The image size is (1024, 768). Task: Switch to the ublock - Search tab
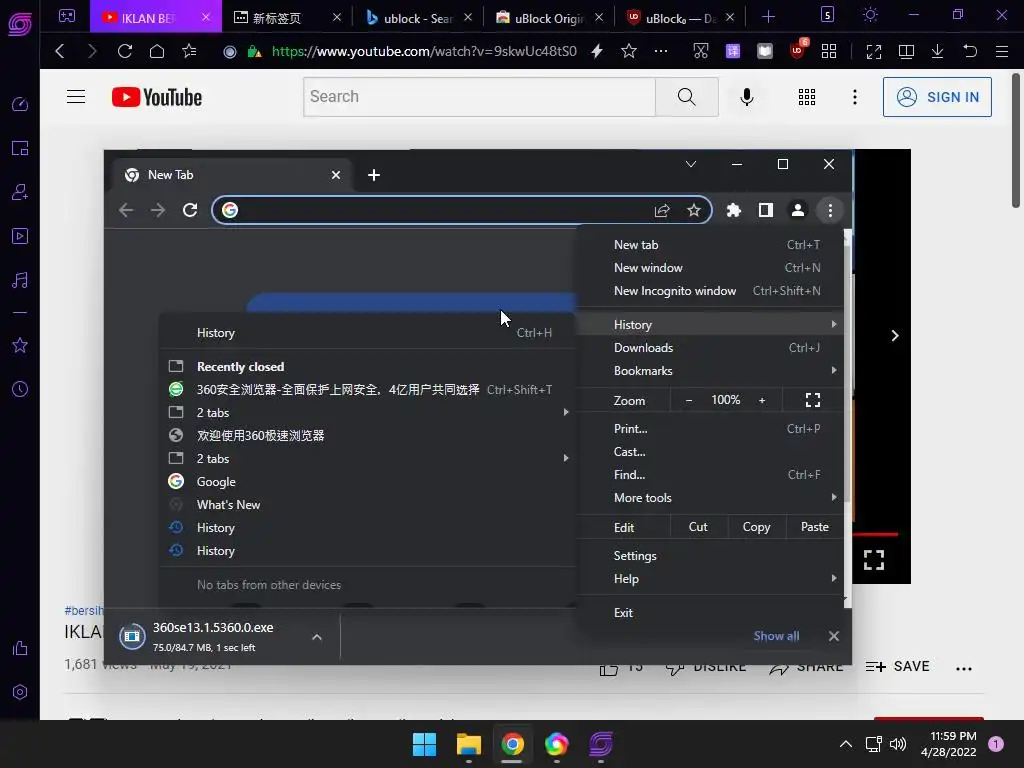coord(419,18)
